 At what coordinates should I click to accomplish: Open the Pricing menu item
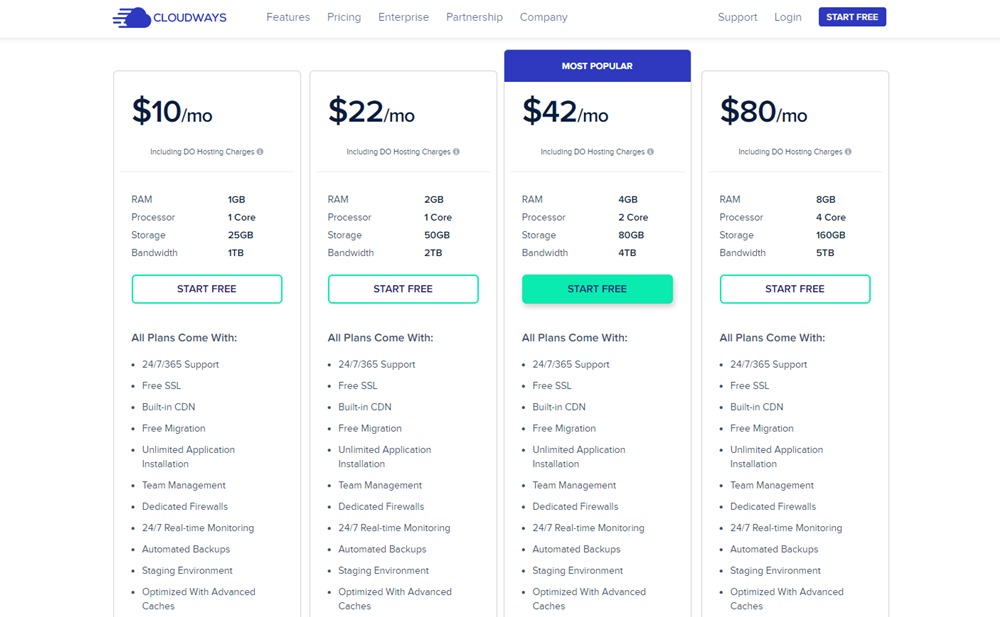pyautogui.click(x=344, y=17)
